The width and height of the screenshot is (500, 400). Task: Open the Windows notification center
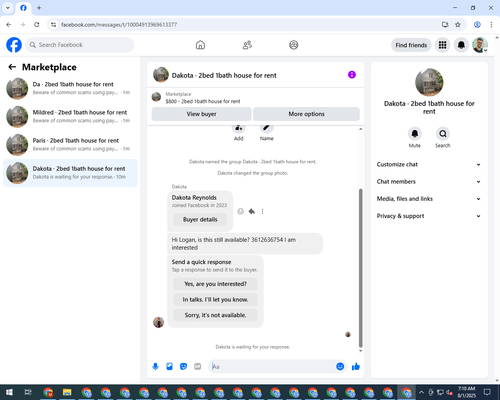point(487,392)
